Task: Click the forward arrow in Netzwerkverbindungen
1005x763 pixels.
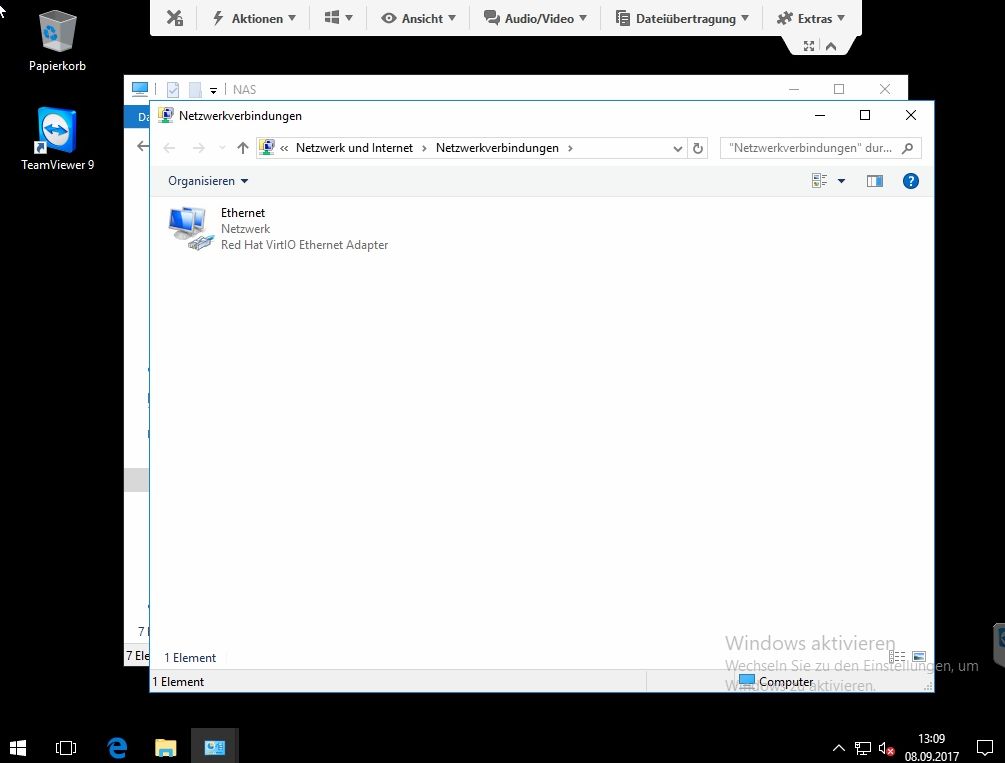Action: 199,148
